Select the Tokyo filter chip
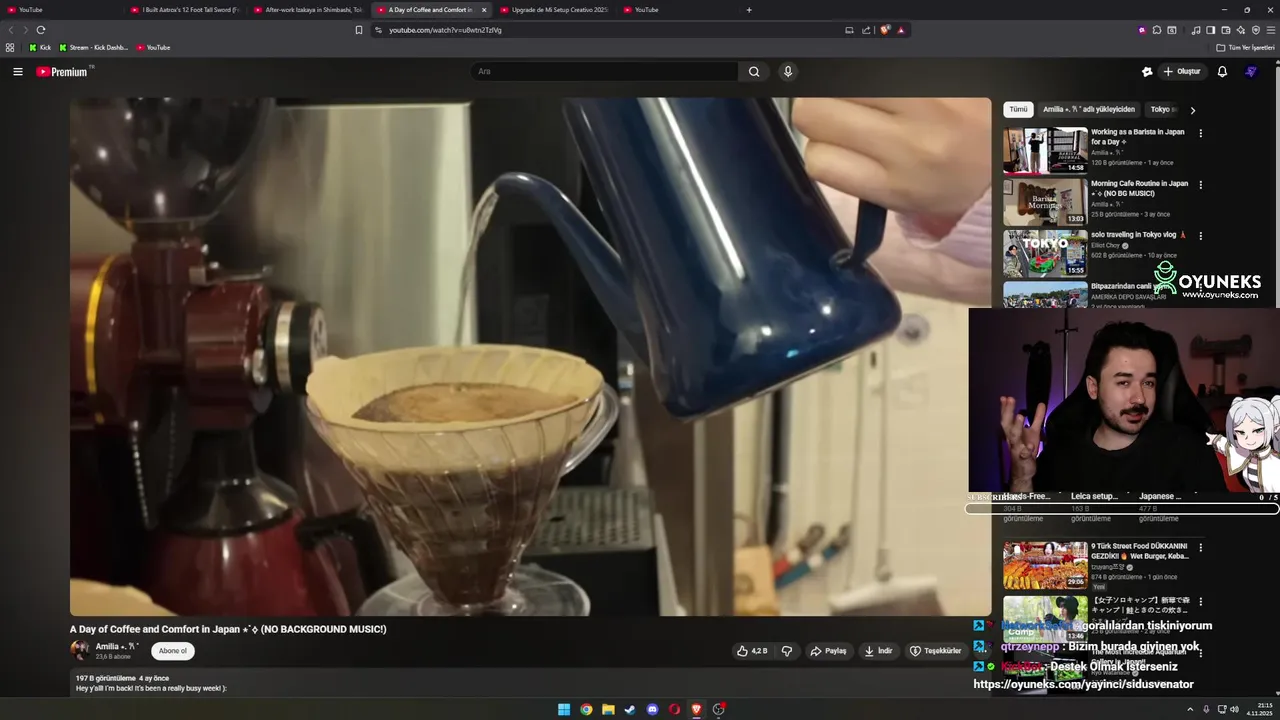This screenshot has width=1280, height=720. [1162, 109]
